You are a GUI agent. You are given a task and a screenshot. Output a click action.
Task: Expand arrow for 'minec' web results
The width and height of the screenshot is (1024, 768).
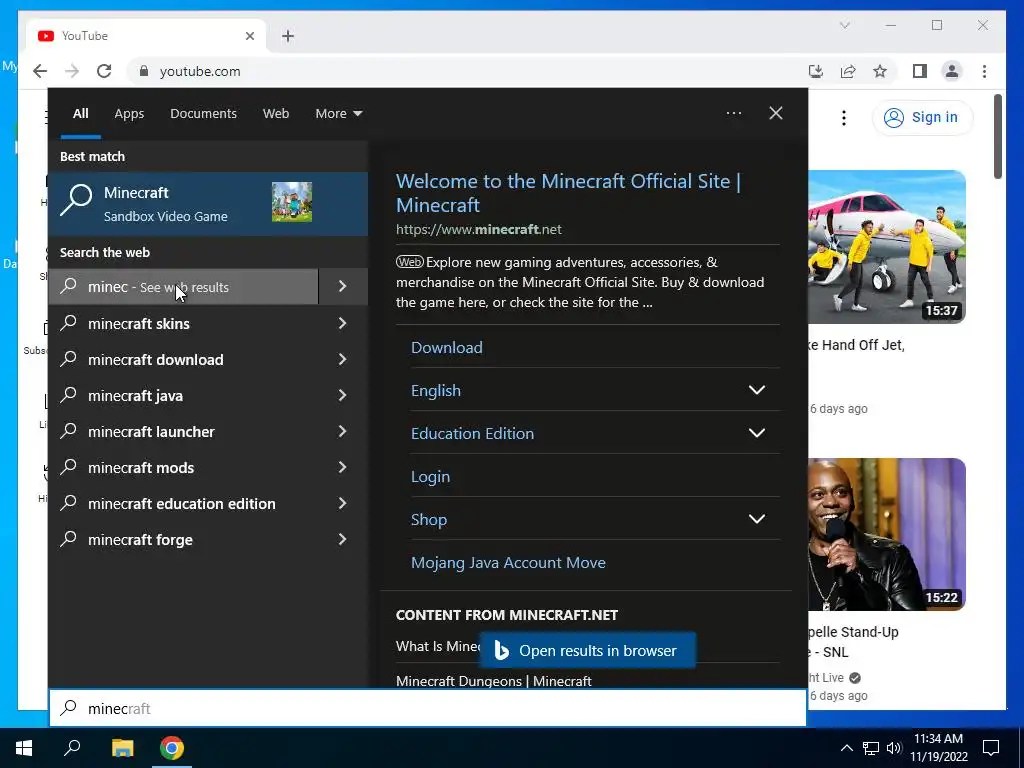click(343, 287)
